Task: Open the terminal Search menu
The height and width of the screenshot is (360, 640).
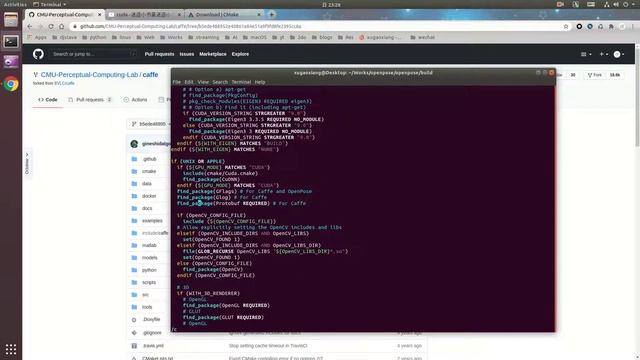Action: pyautogui.click(x=220, y=82)
